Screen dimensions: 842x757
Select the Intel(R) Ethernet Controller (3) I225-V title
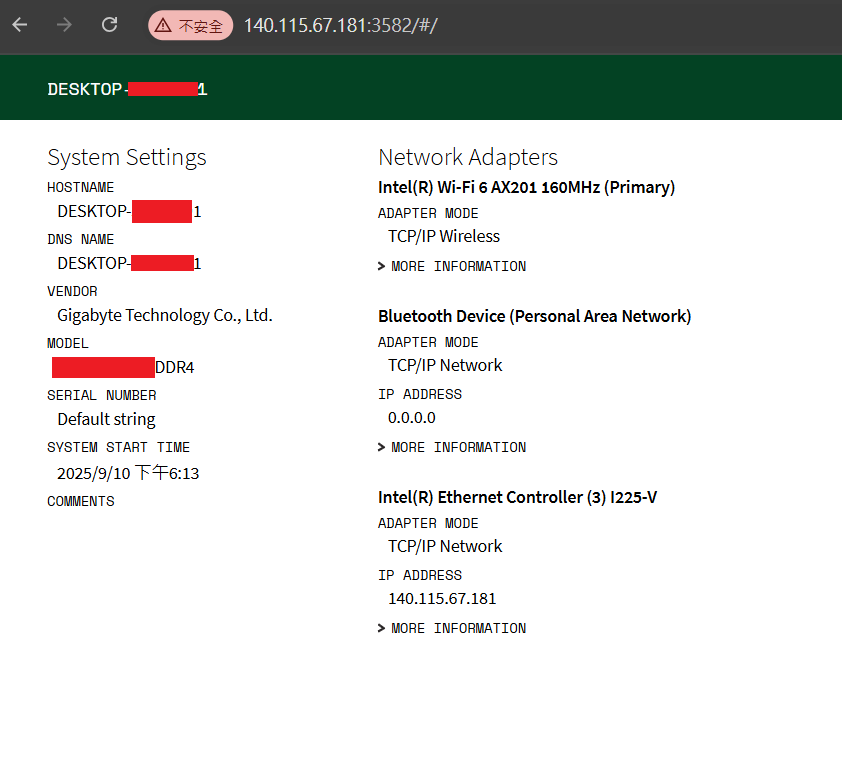click(517, 497)
